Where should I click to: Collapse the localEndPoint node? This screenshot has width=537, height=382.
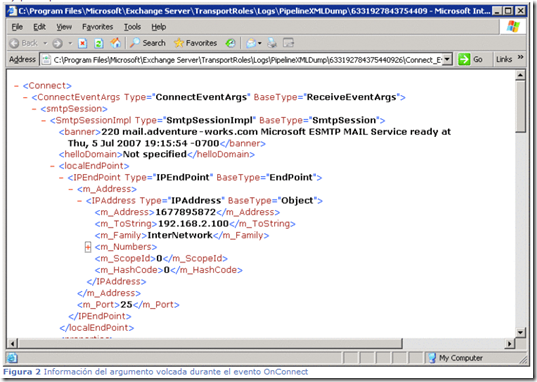pos(52,166)
